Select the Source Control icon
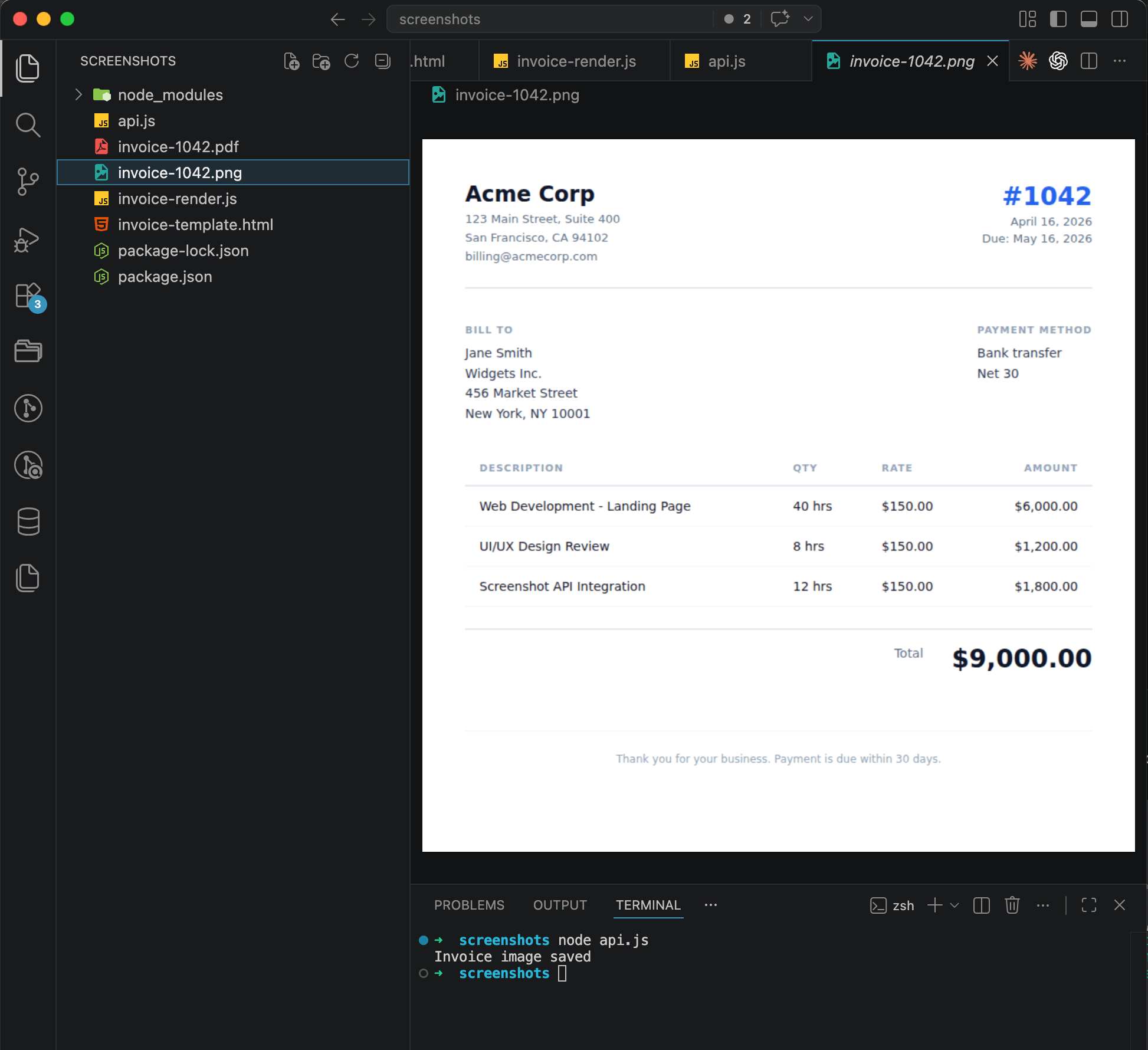This screenshot has height=1050, width=1148. 28,182
